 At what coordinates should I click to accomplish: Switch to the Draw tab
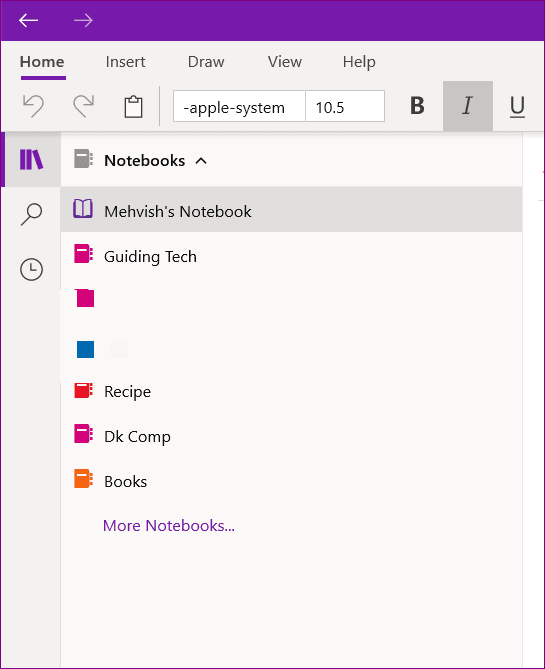206,62
